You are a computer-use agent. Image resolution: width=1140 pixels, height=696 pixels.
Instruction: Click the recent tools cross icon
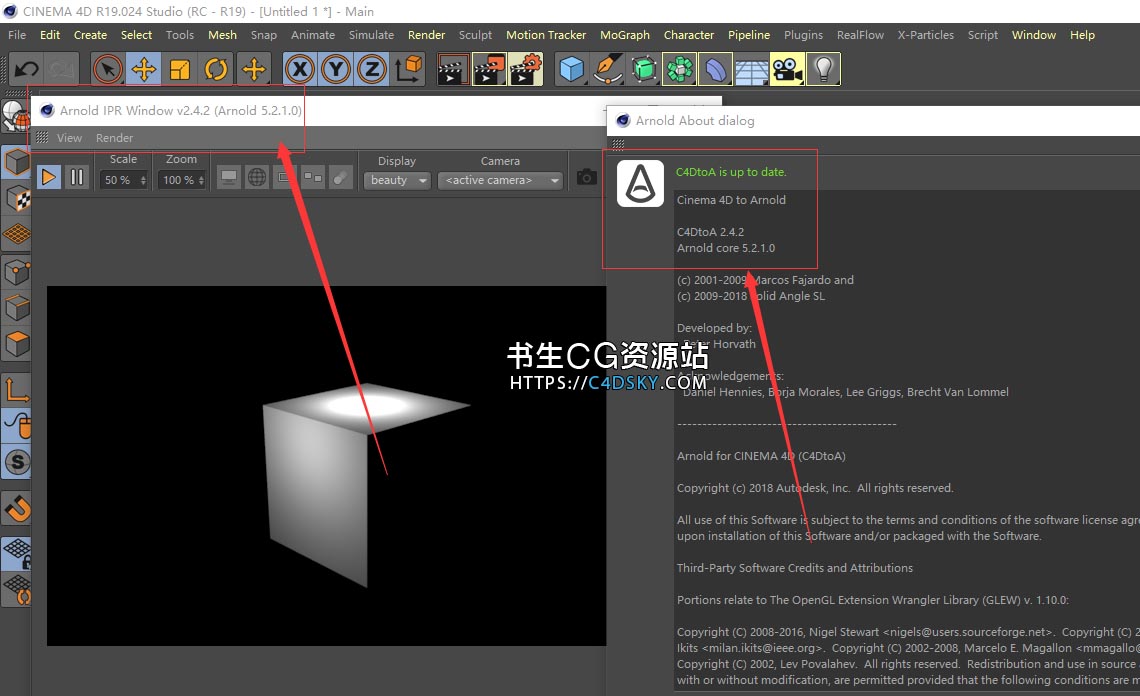point(254,70)
